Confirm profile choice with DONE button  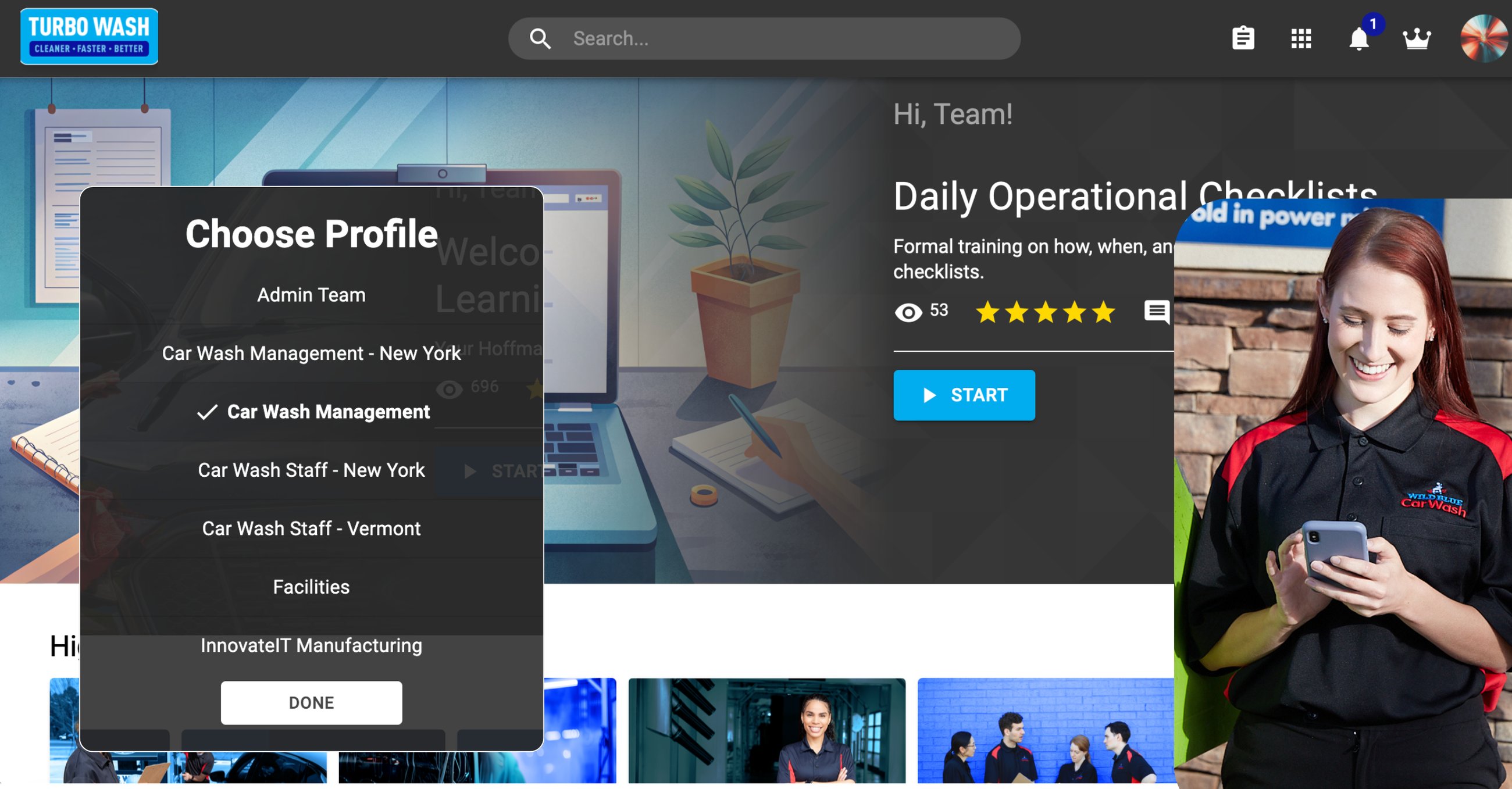click(x=312, y=703)
